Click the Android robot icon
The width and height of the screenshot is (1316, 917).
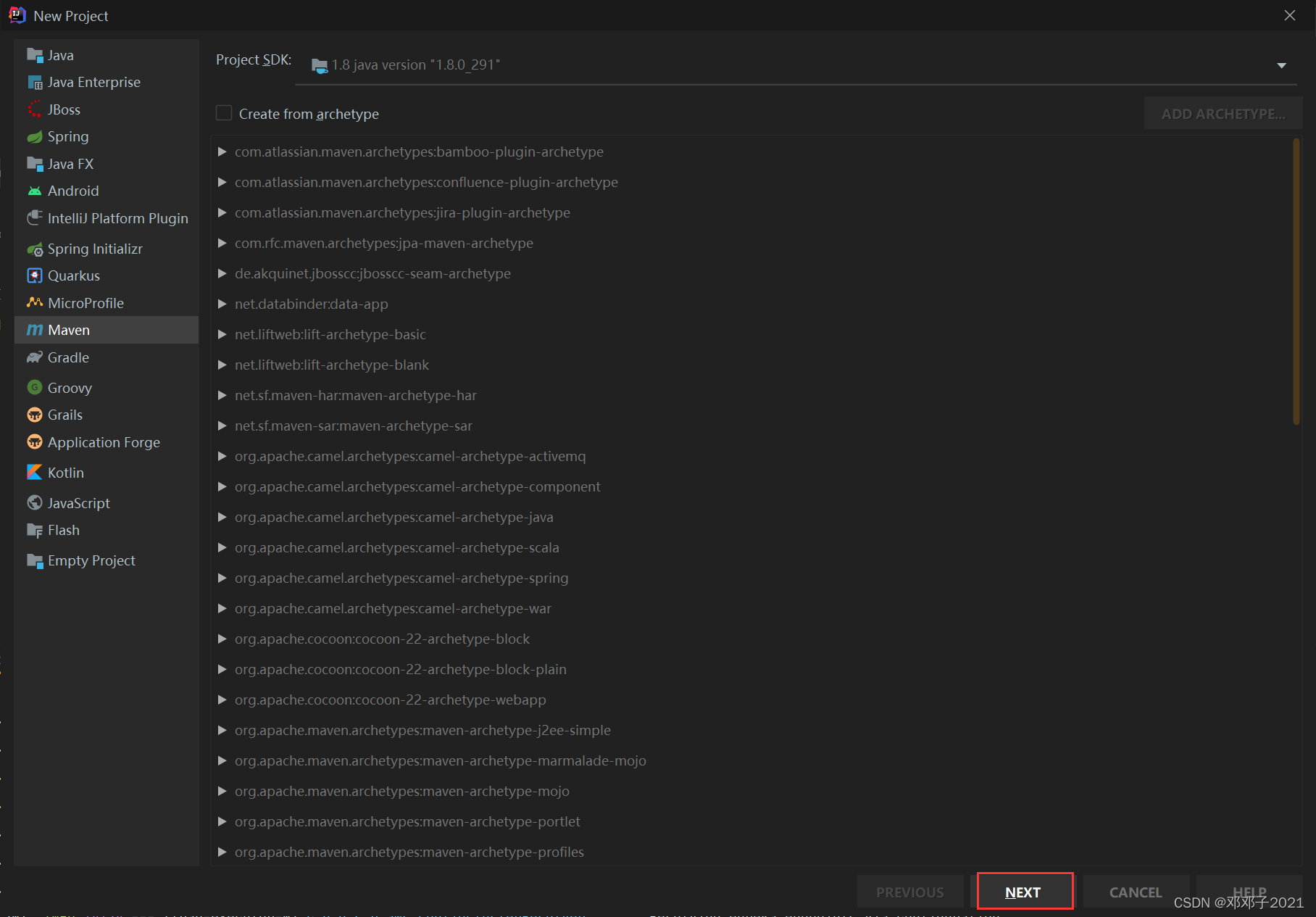35,191
